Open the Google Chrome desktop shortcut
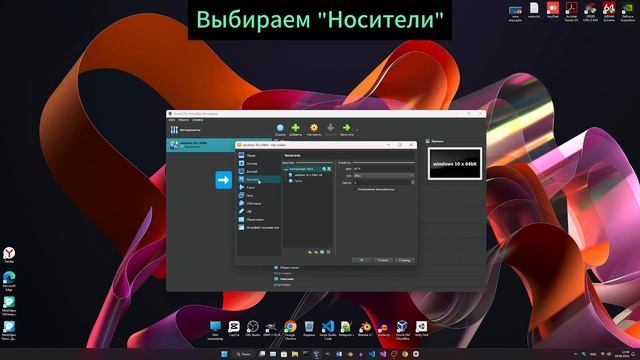The width and height of the screenshot is (640, 360). pyautogui.click(x=290, y=330)
